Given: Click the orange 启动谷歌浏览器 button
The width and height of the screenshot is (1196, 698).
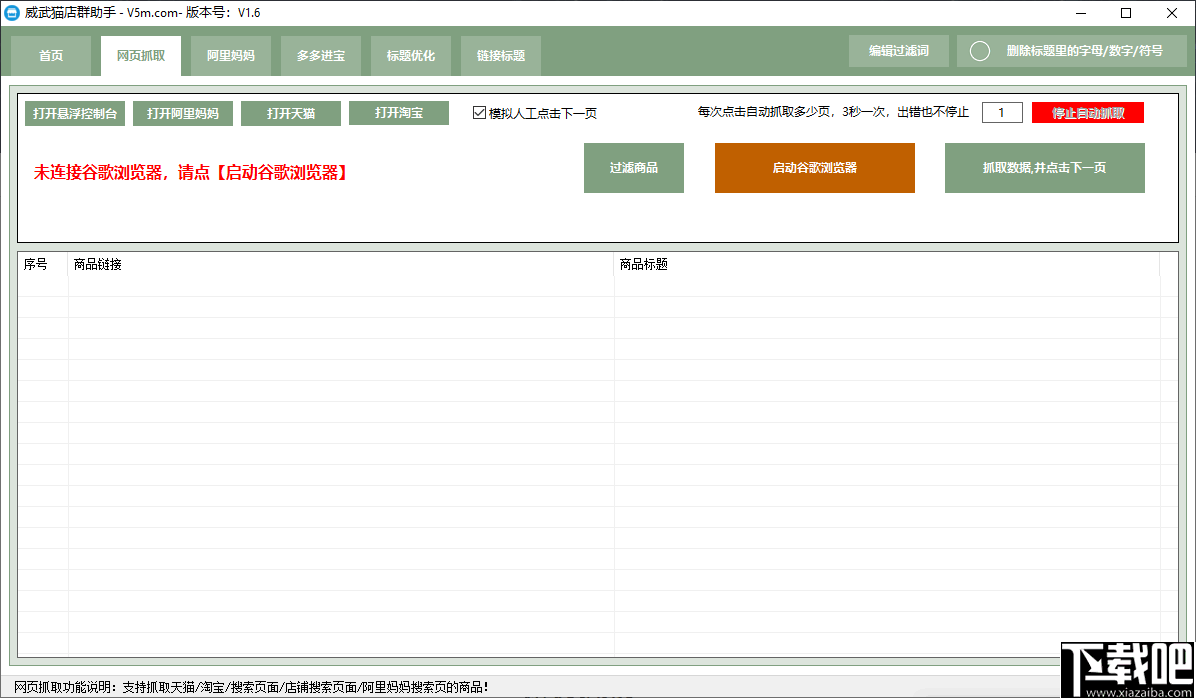Looking at the screenshot, I should tap(815, 168).
